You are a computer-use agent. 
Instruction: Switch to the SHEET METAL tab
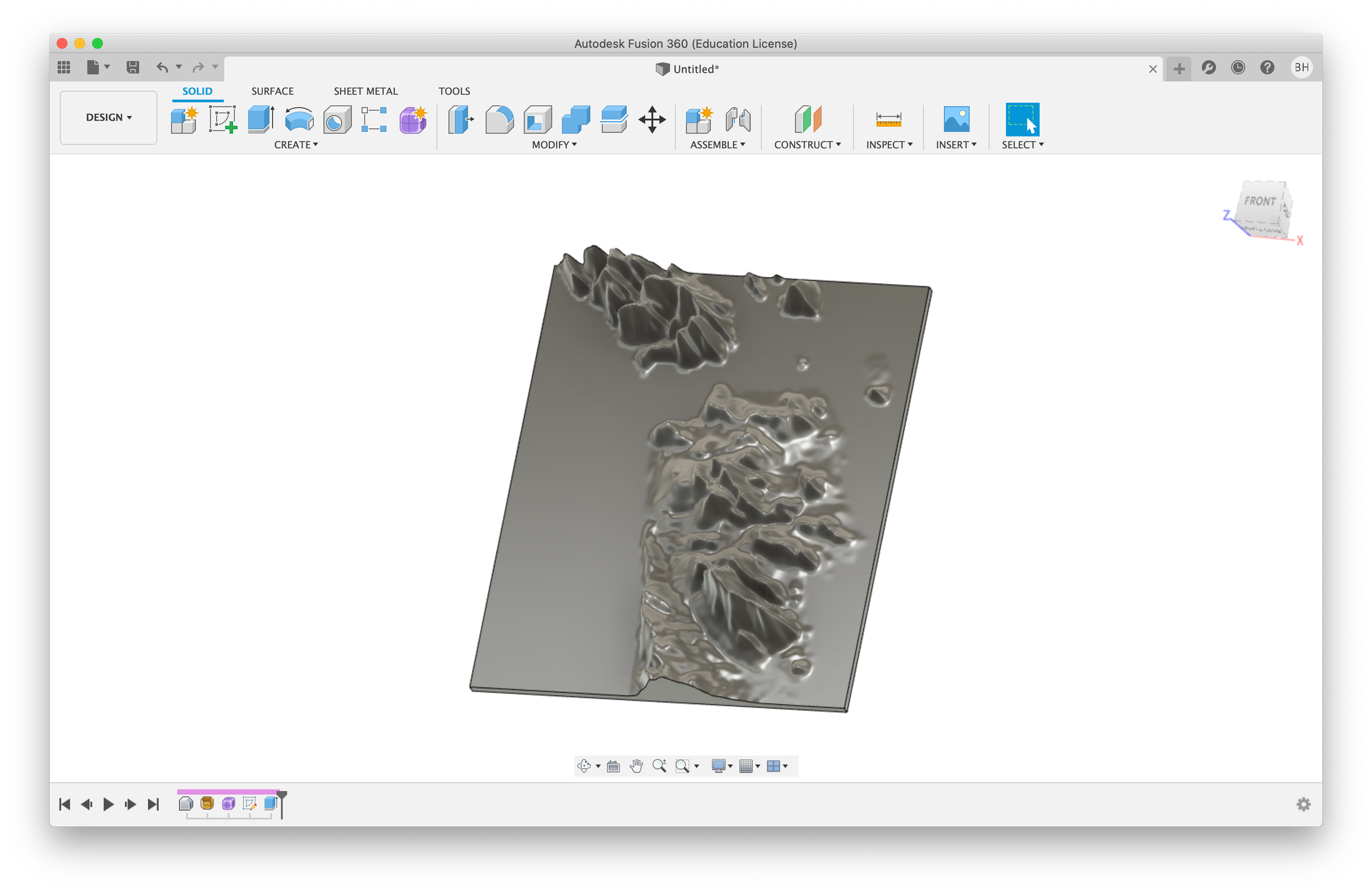click(365, 91)
